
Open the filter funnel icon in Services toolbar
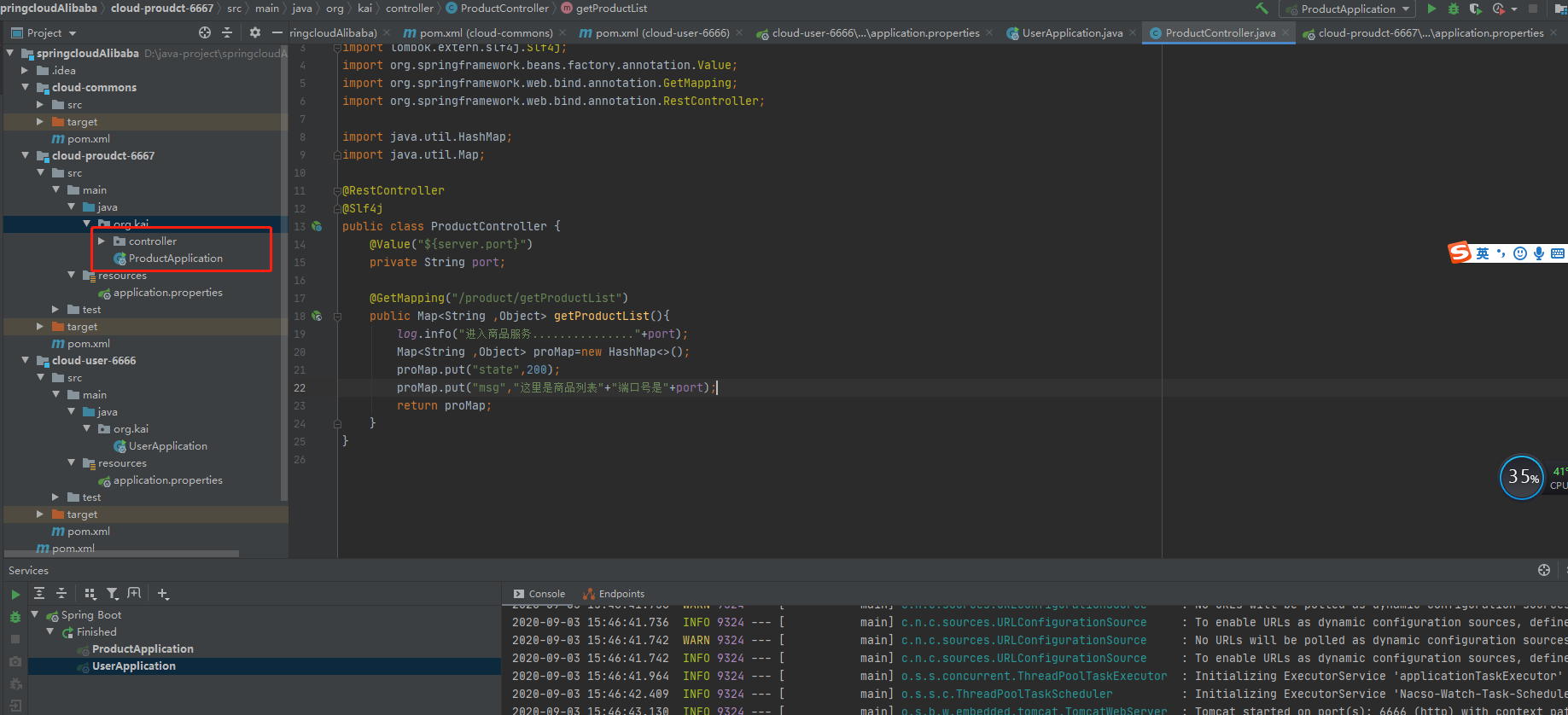click(x=113, y=593)
